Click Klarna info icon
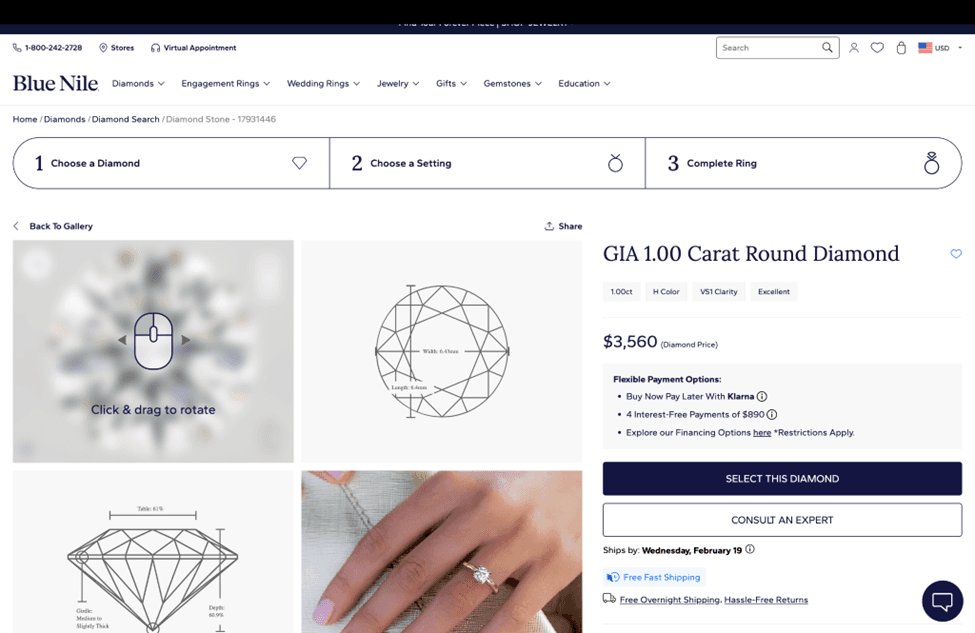Image resolution: width=975 pixels, height=633 pixels. [762, 396]
